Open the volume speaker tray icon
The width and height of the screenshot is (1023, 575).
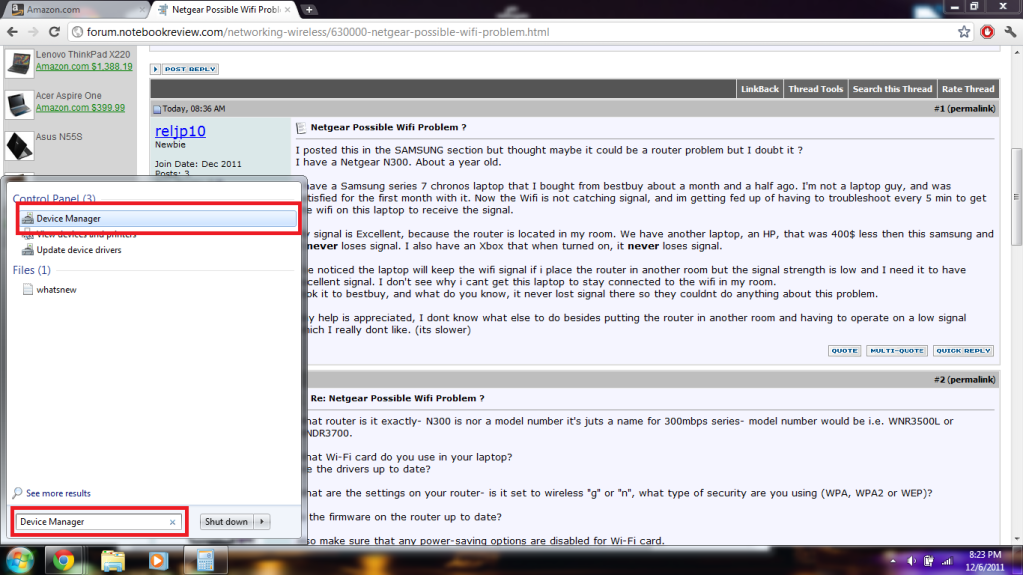point(911,561)
